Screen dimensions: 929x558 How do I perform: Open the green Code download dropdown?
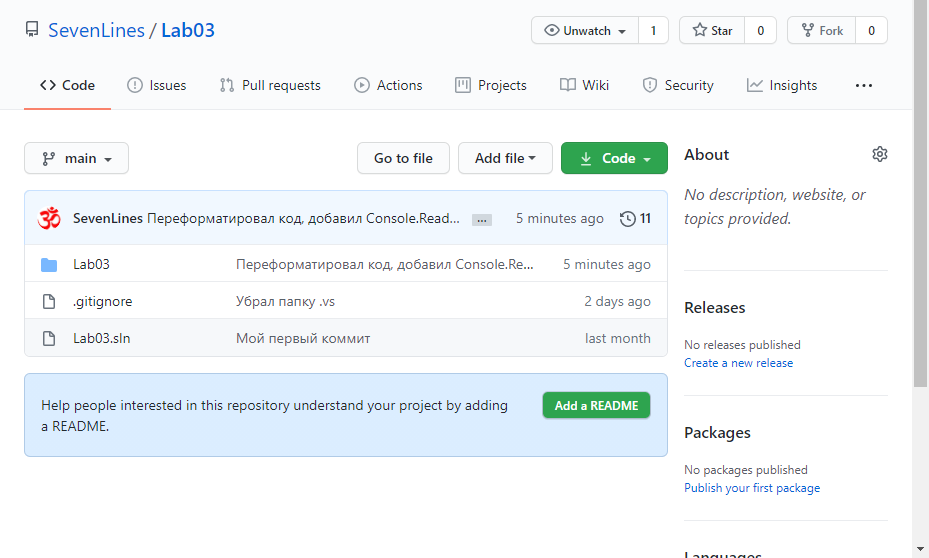[614, 158]
